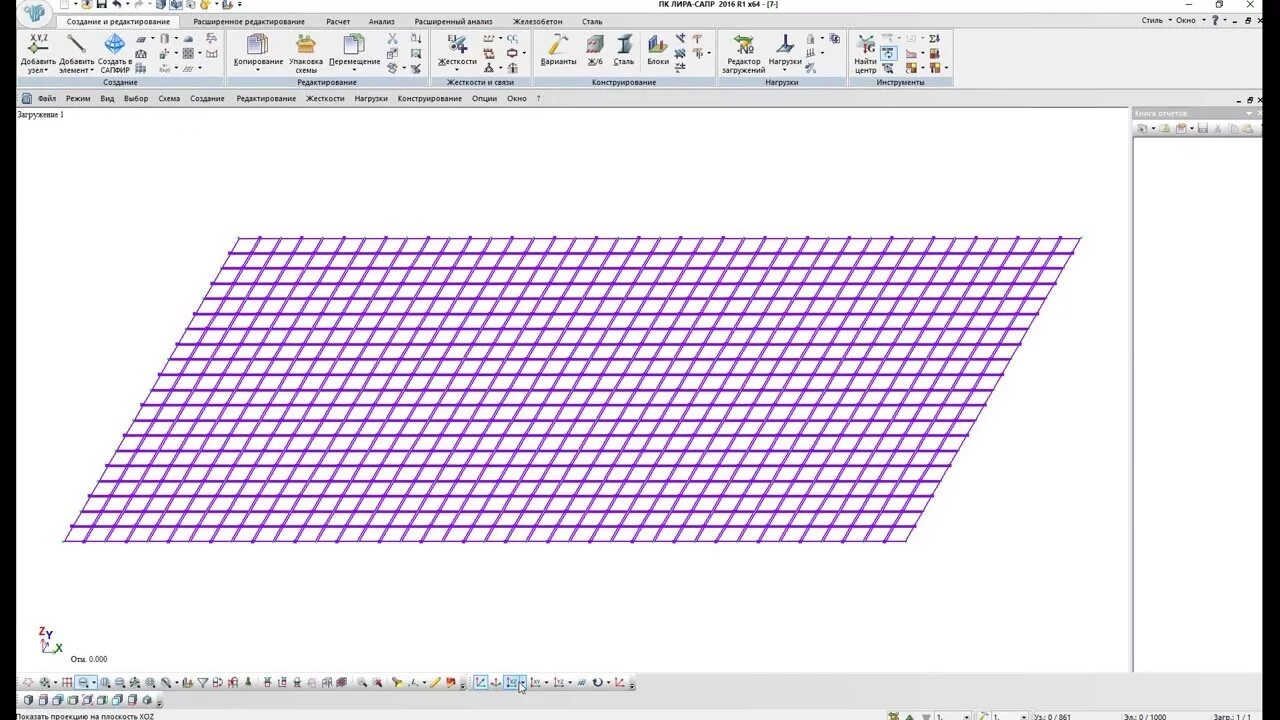Click the sum icon in Инструменты group
The height and width of the screenshot is (720, 1280).
click(x=934, y=38)
